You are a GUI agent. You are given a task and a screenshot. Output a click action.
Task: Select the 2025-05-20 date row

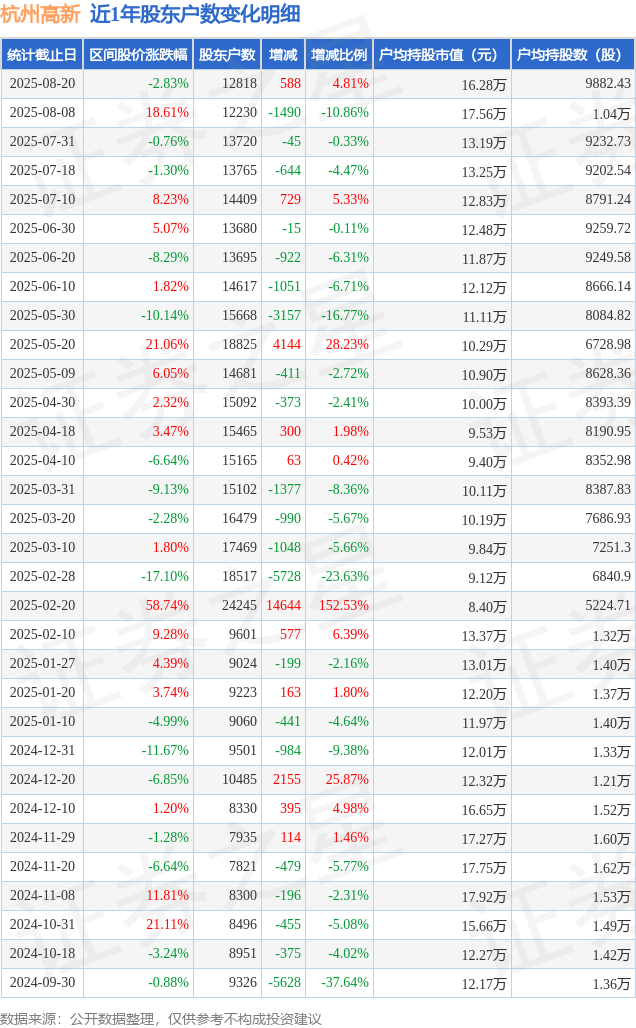(42, 345)
